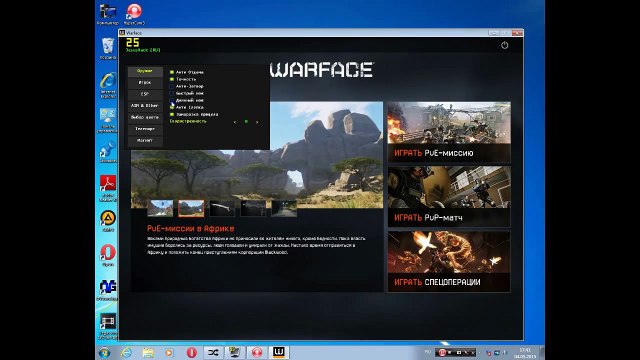Open the Internet Explorer desktop shortcut

point(108,85)
